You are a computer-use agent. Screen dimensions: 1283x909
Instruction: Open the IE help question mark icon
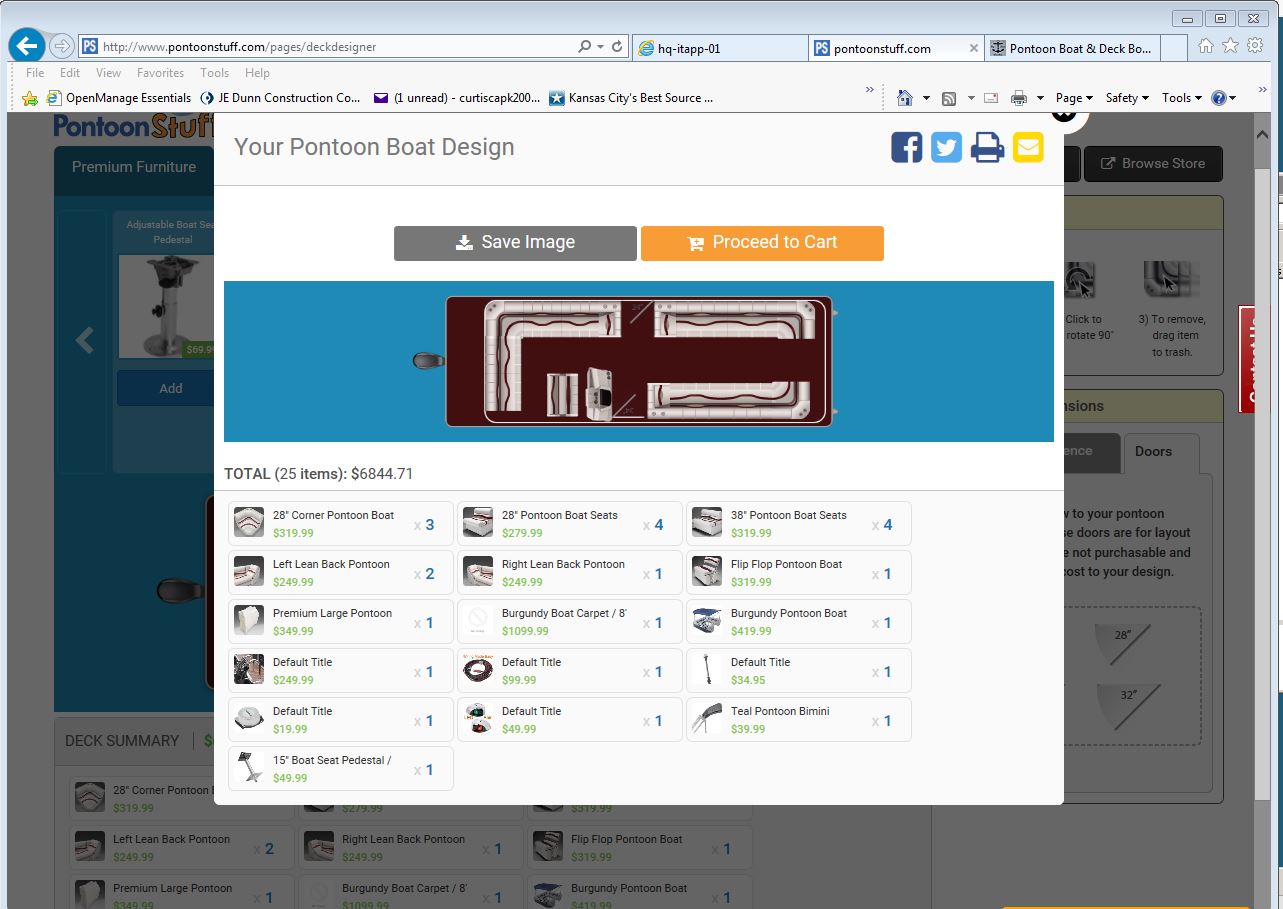coord(1218,98)
